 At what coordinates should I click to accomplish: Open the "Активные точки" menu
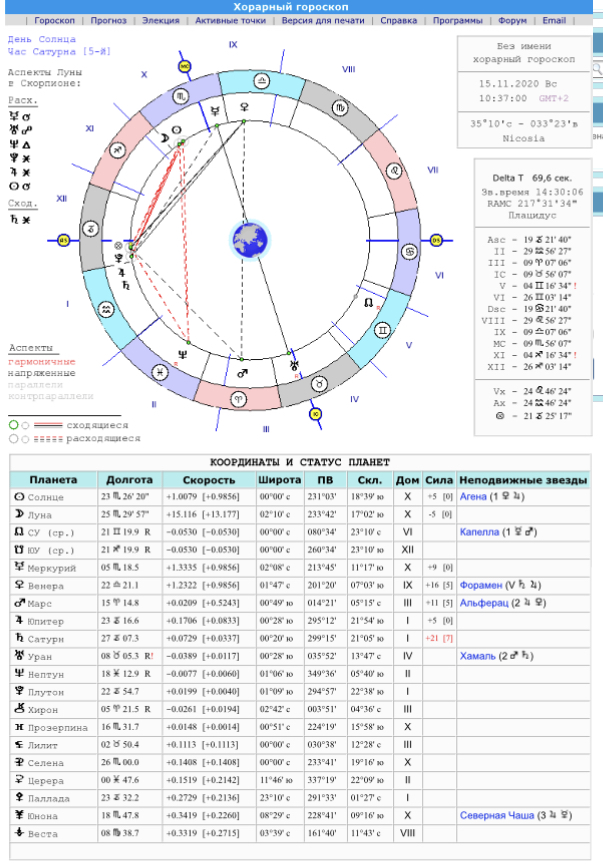(x=230, y=20)
